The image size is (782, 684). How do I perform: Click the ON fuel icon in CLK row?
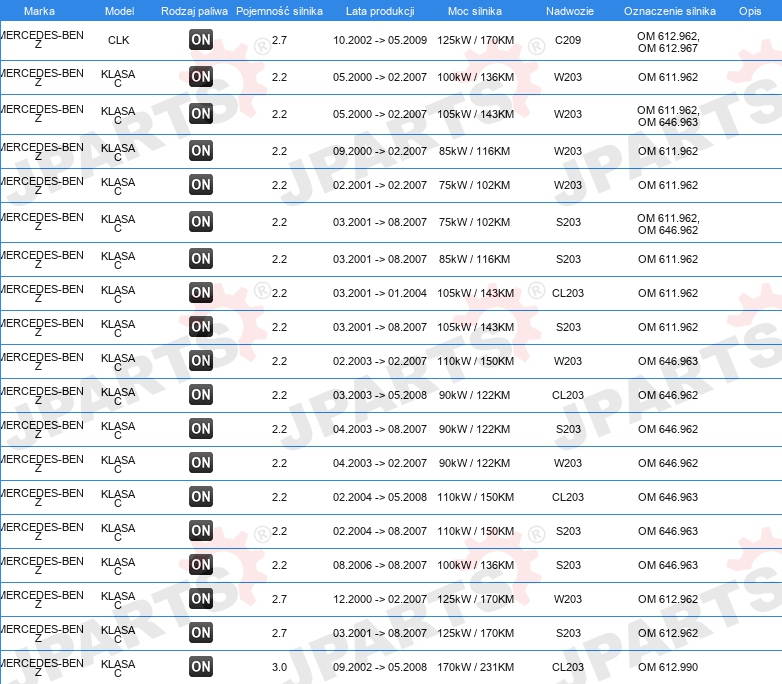[x=201, y=40]
